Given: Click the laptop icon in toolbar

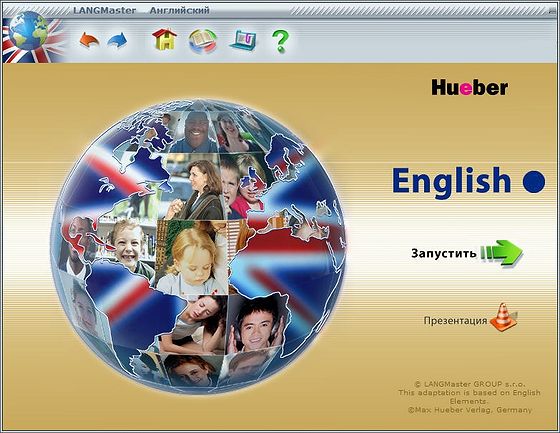Looking at the screenshot, I should 243,40.
